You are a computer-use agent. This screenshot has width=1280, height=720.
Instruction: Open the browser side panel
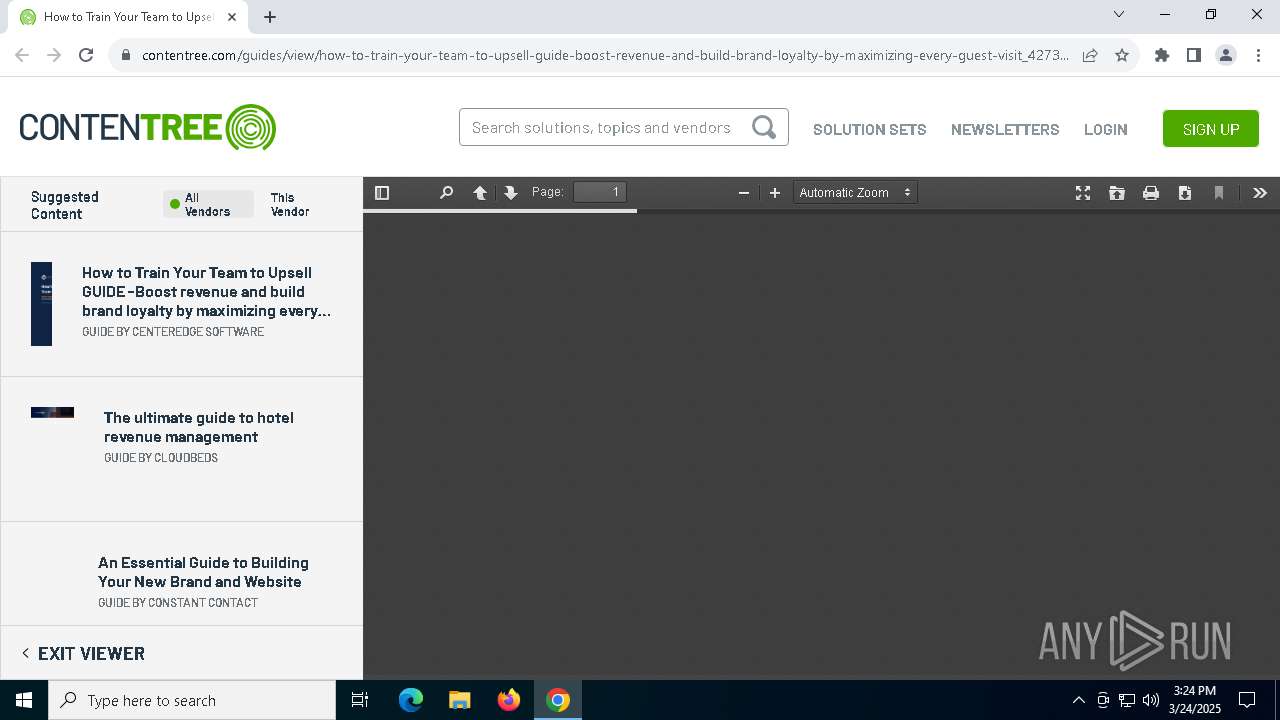pos(1194,55)
